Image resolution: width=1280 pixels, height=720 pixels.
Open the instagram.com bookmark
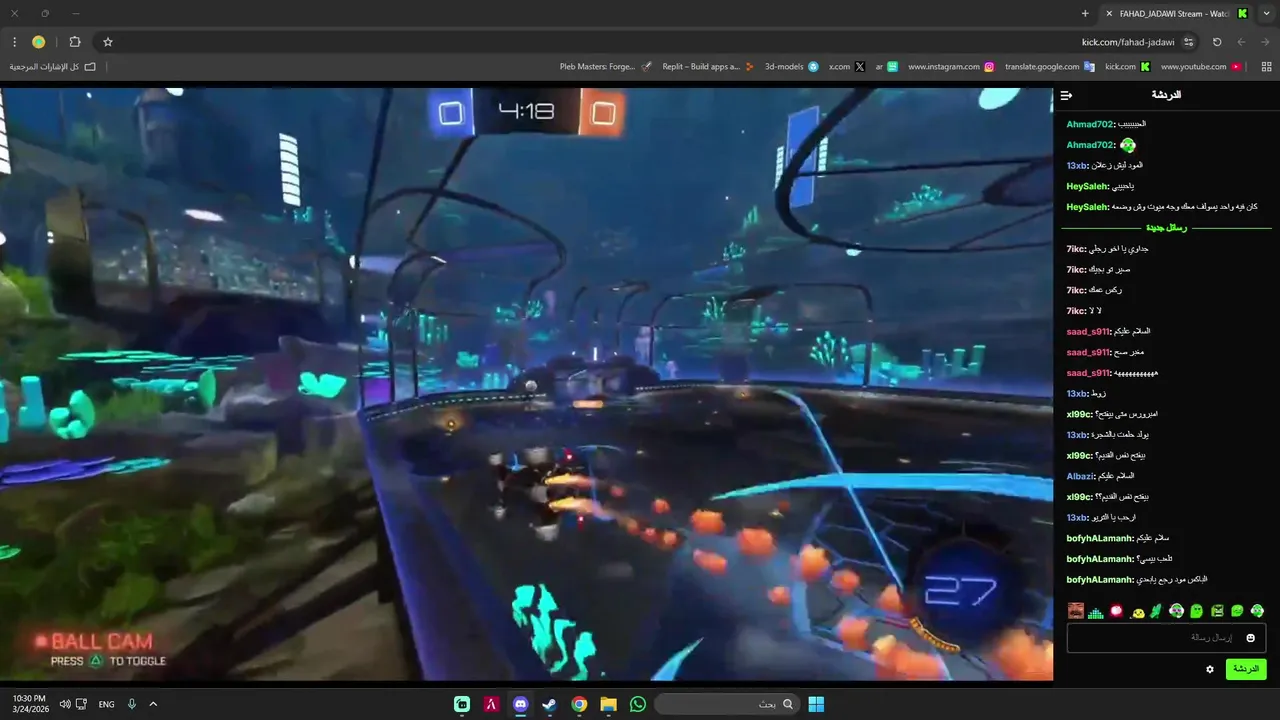click(951, 67)
